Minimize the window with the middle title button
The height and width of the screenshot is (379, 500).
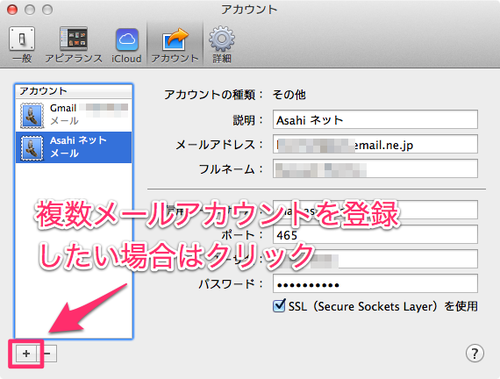tap(30, 10)
